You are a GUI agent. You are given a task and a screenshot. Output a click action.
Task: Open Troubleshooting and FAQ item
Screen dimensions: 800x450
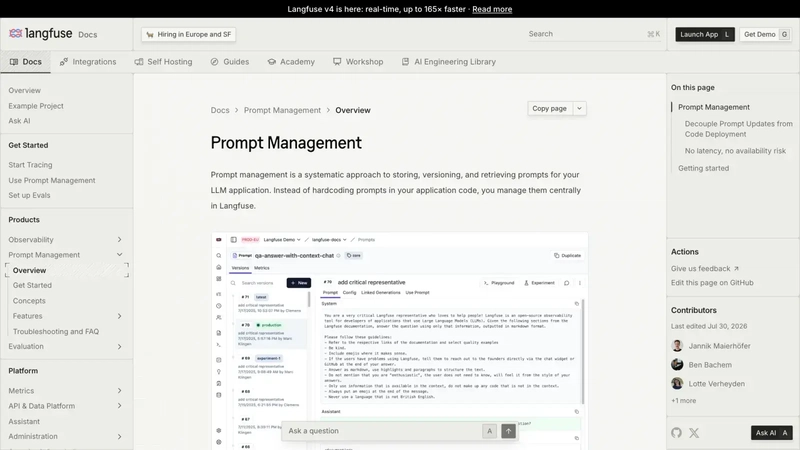(x=56, y=331)
